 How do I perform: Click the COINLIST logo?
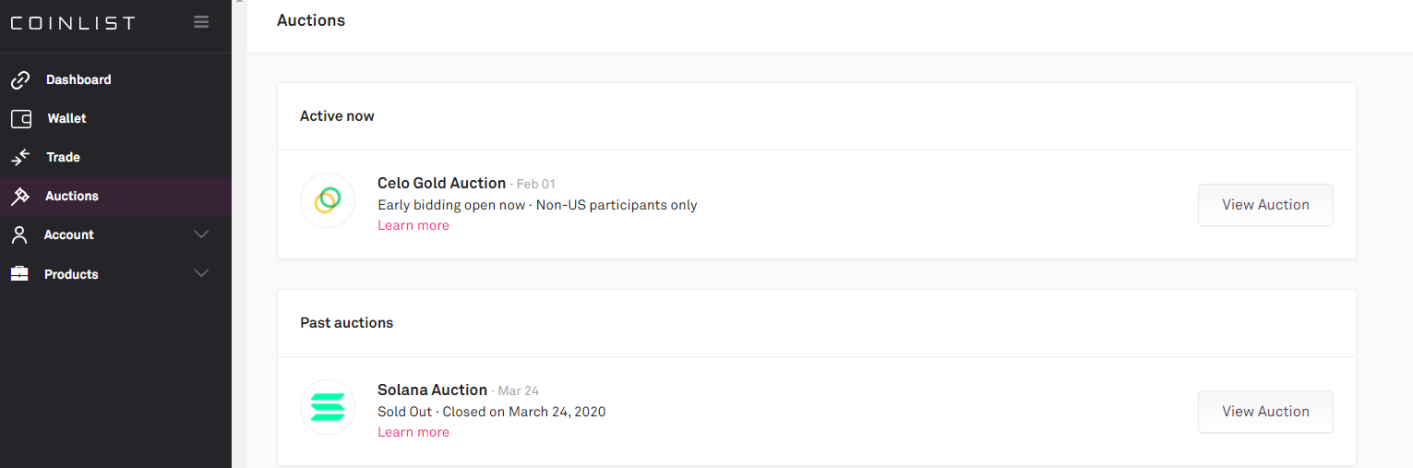point(72,23)
